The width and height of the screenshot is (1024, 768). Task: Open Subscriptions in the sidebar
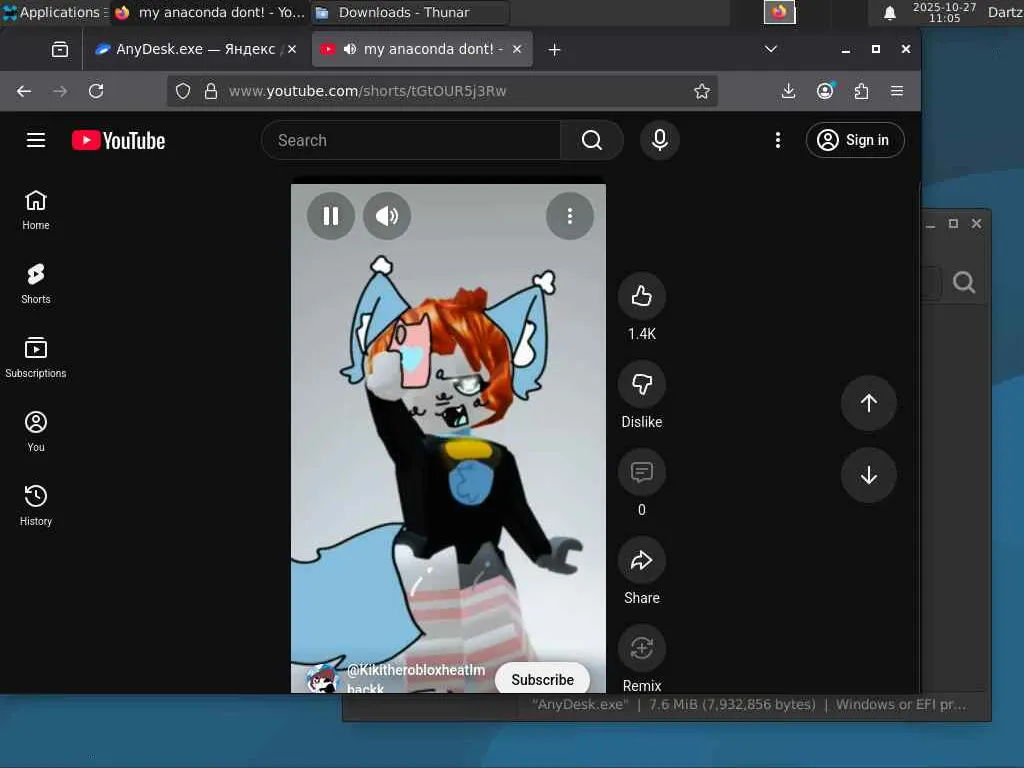click(36, 357)
